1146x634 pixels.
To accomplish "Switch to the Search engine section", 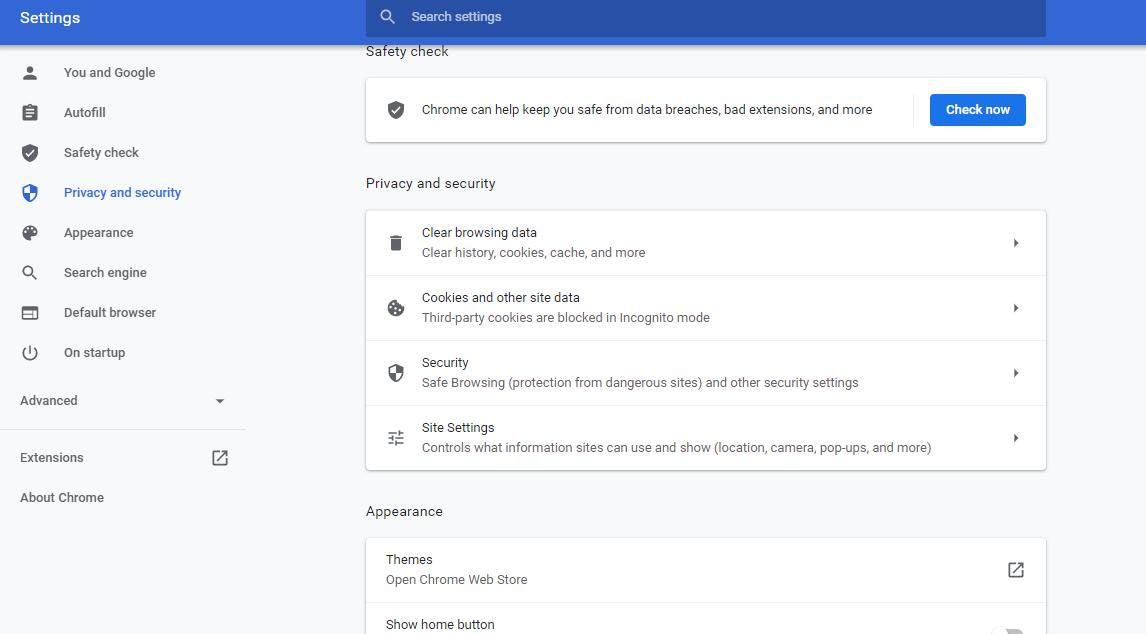I will coord(105,272).
